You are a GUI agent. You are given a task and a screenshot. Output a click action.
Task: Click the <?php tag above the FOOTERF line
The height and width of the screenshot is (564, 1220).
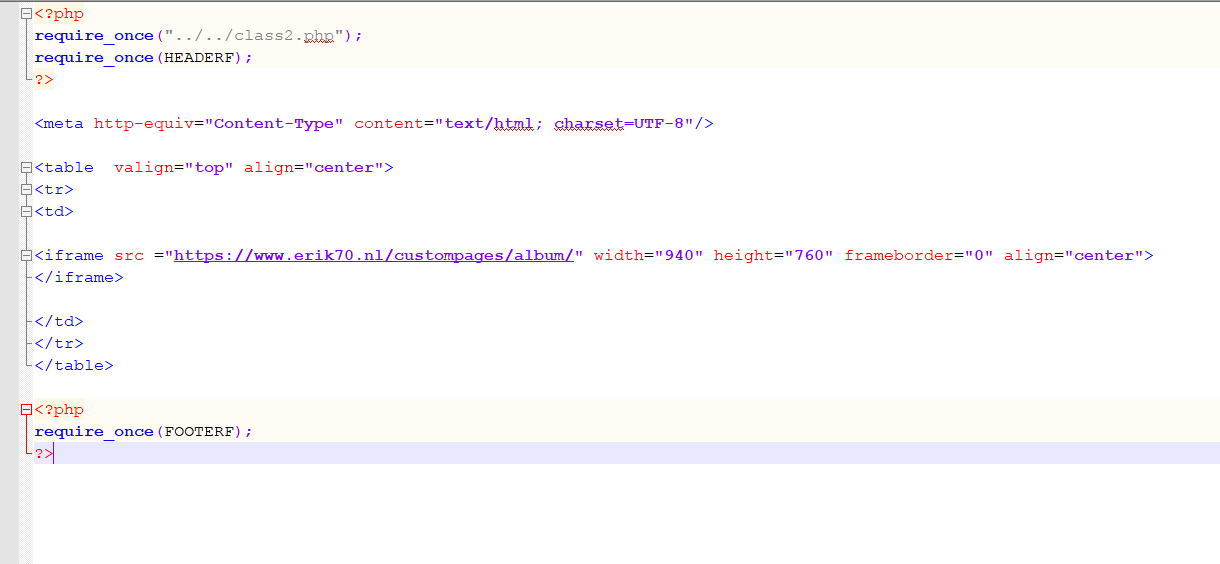59,409
